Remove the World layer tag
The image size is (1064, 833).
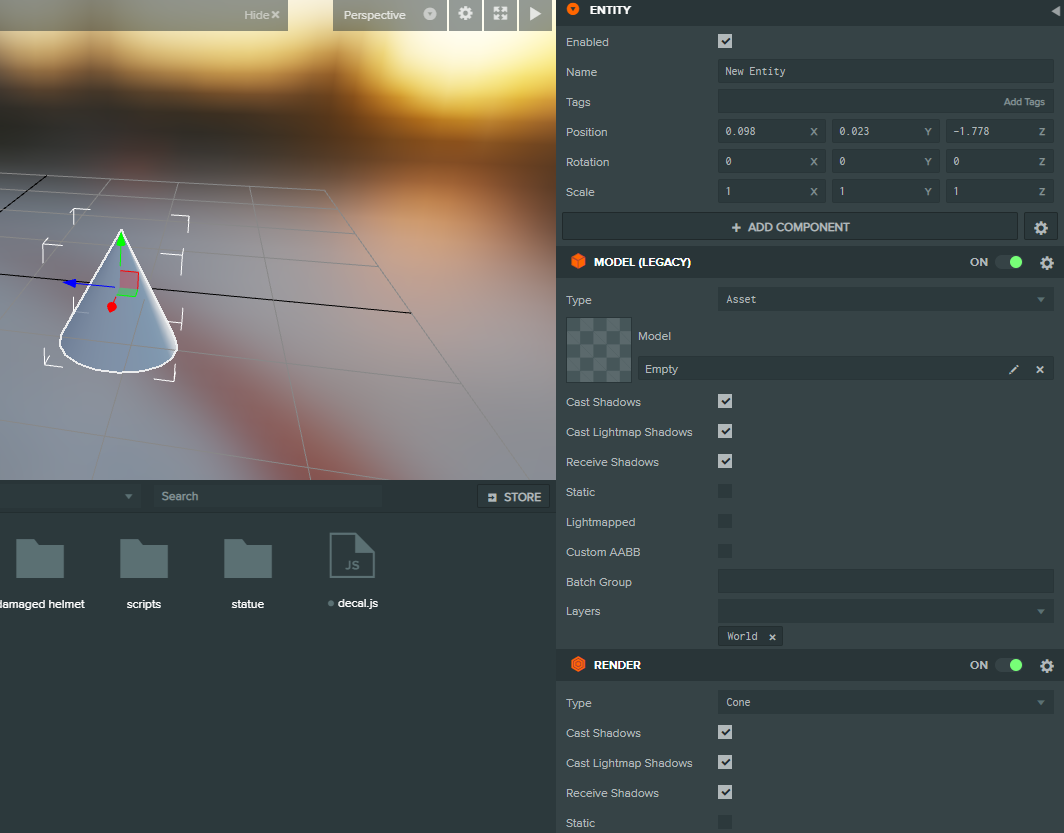click(x=771, y=636)
